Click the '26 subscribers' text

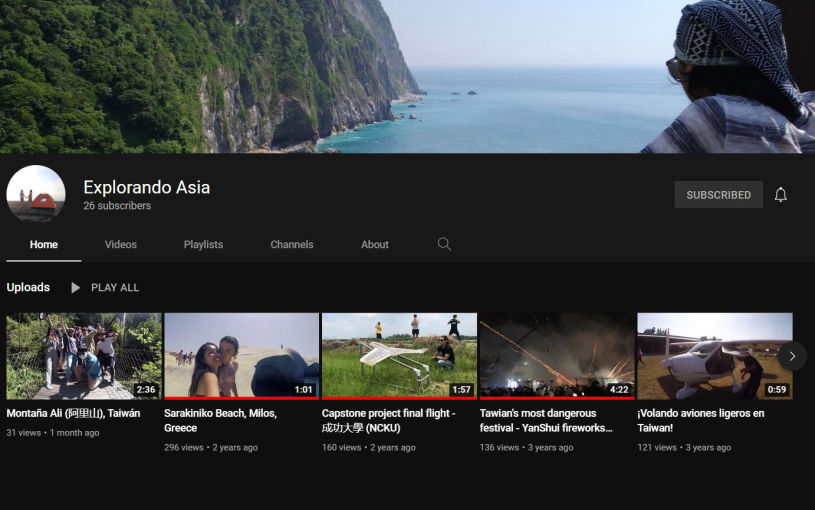pyautogui.click(x=117, y=206)
